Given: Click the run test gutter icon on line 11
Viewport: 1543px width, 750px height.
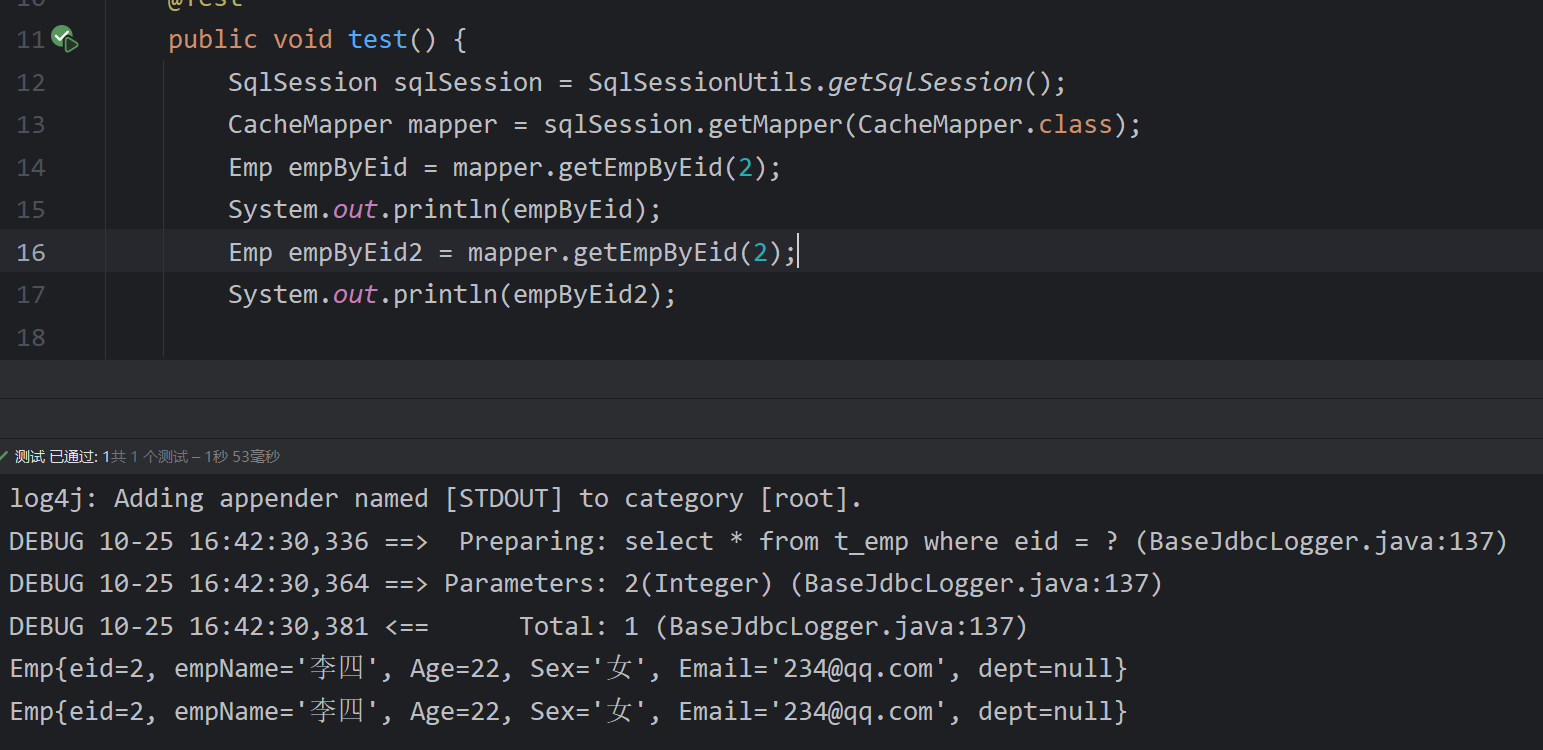Looking at the screenshot, I should 65,40.
